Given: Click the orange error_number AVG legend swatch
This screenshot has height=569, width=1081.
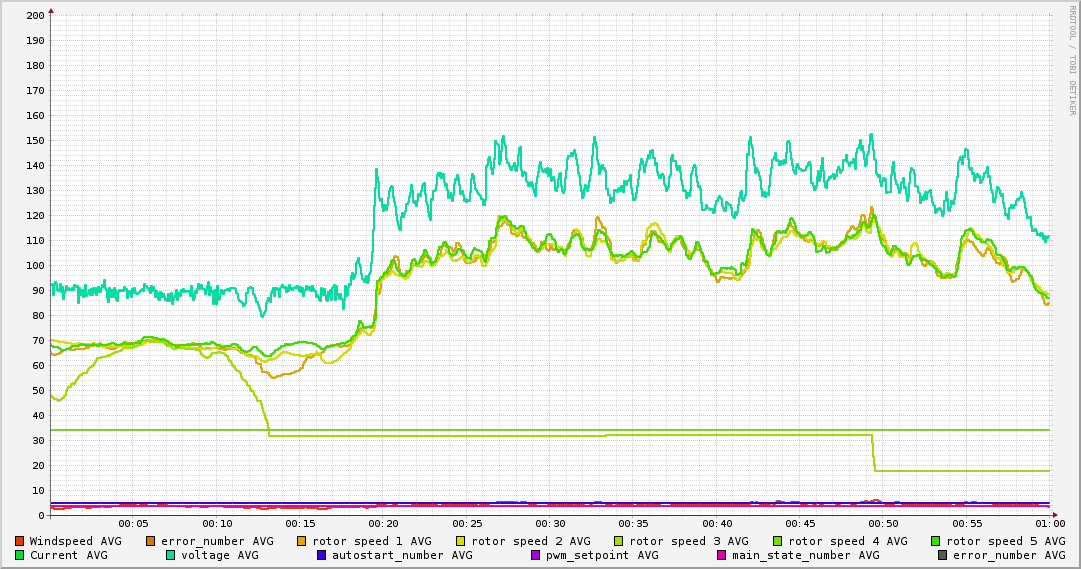Looking at the screenshot, I should click(x=151, y=541).
